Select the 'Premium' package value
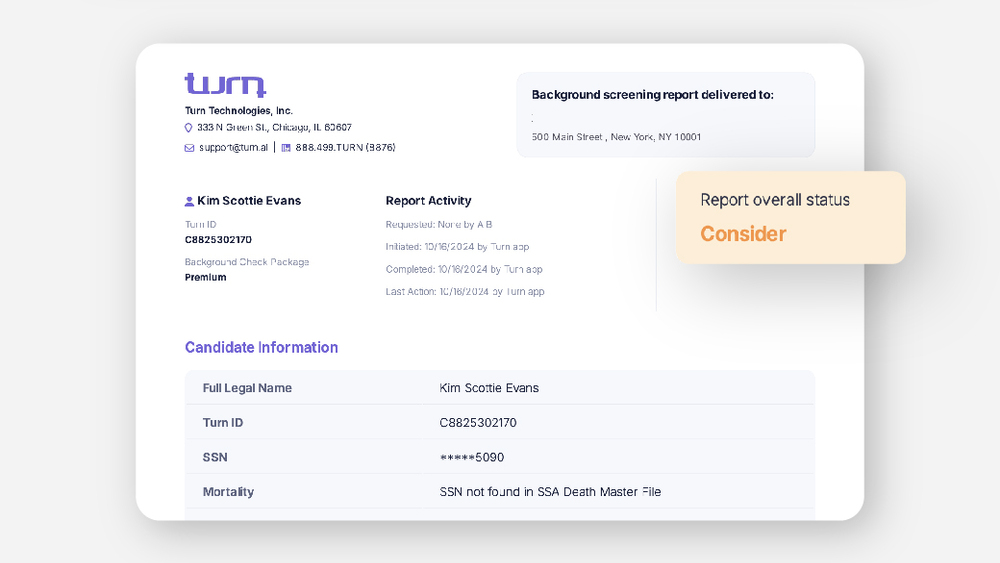Image resolution: width=1000 pixels, height=563 pixels. point(205,277)
